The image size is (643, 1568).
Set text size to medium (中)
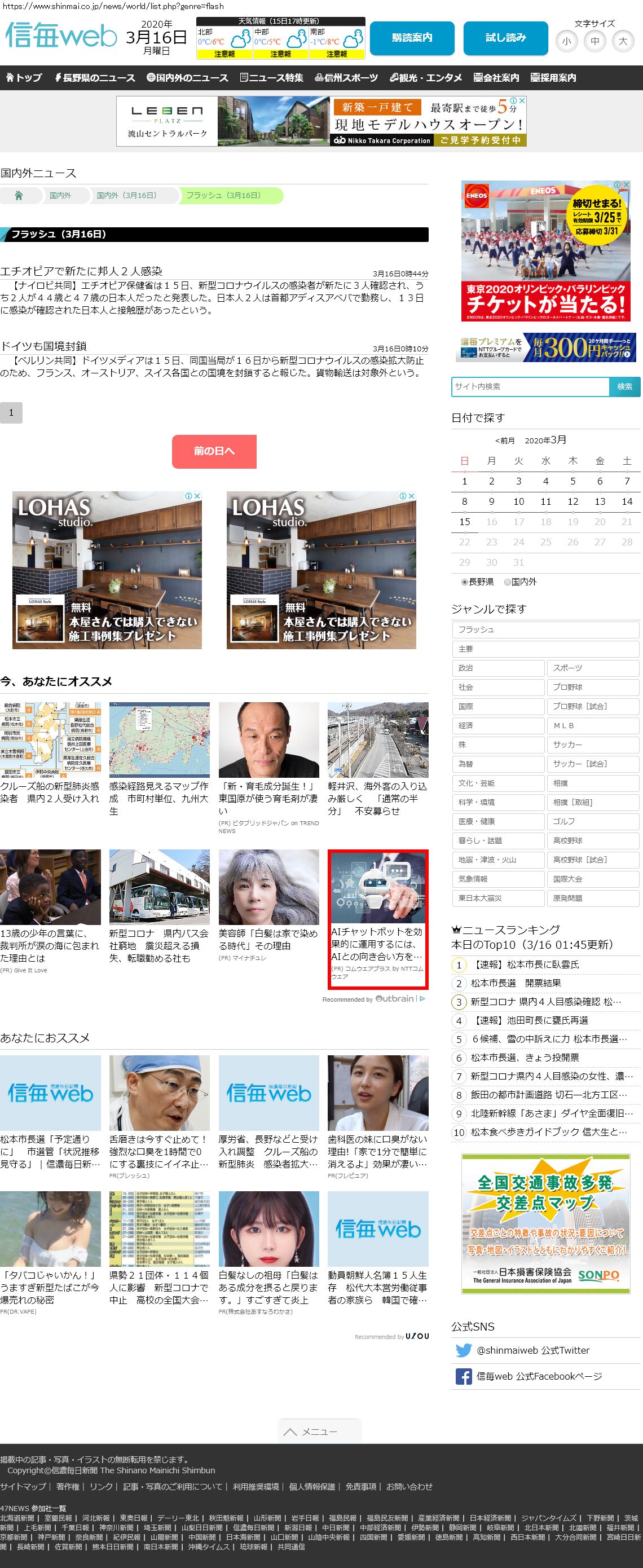click(594, 41)
